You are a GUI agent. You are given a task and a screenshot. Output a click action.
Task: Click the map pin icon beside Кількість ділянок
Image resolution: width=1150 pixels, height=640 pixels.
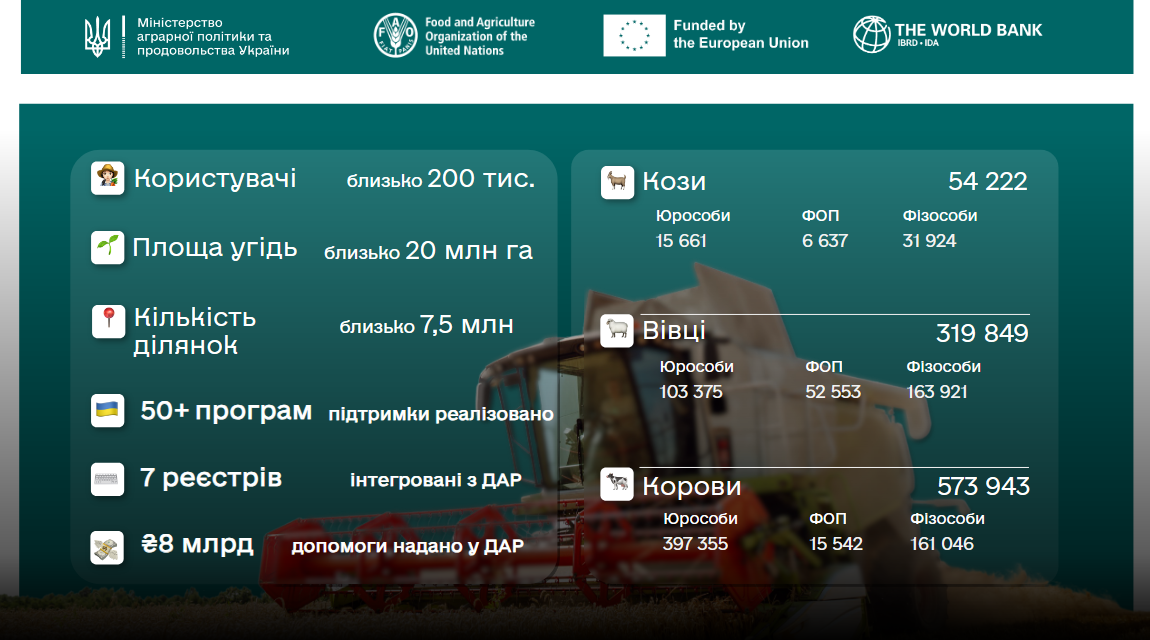(x=109, y=321)
